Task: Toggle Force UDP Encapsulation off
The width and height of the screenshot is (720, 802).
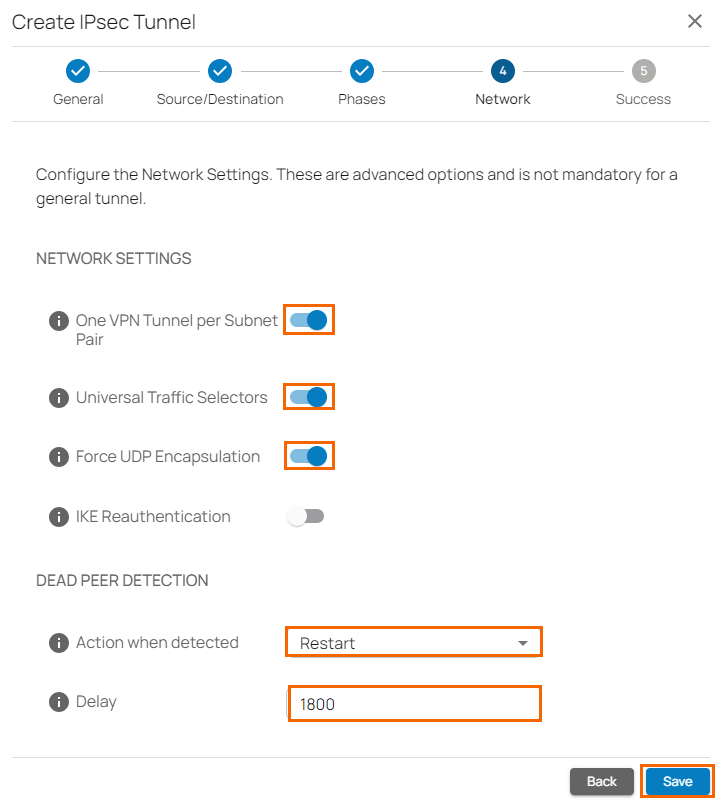Action: [308, 456]
